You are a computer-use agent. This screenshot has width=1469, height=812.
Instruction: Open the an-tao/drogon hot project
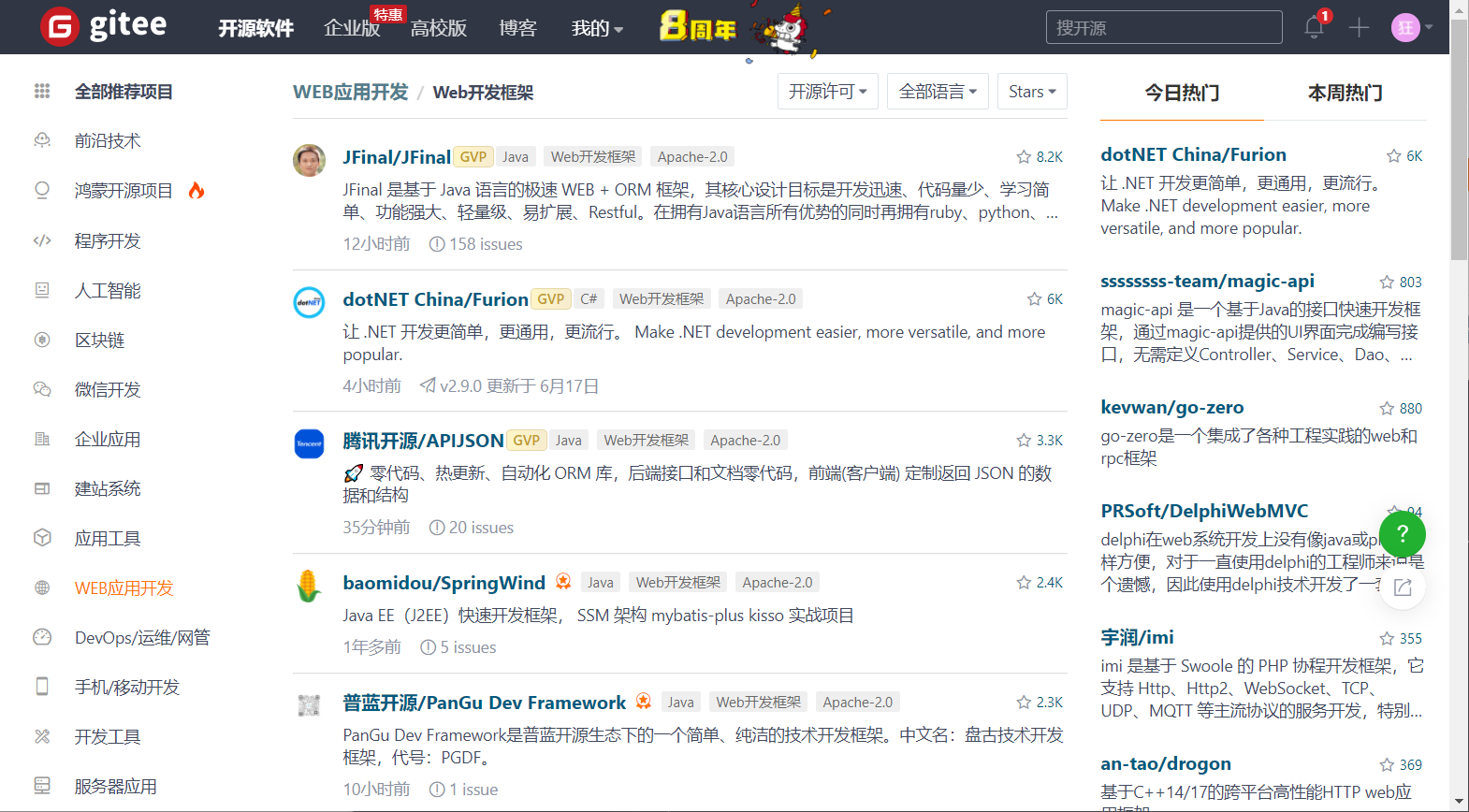pyautogui.click(x=1166, y=763)
